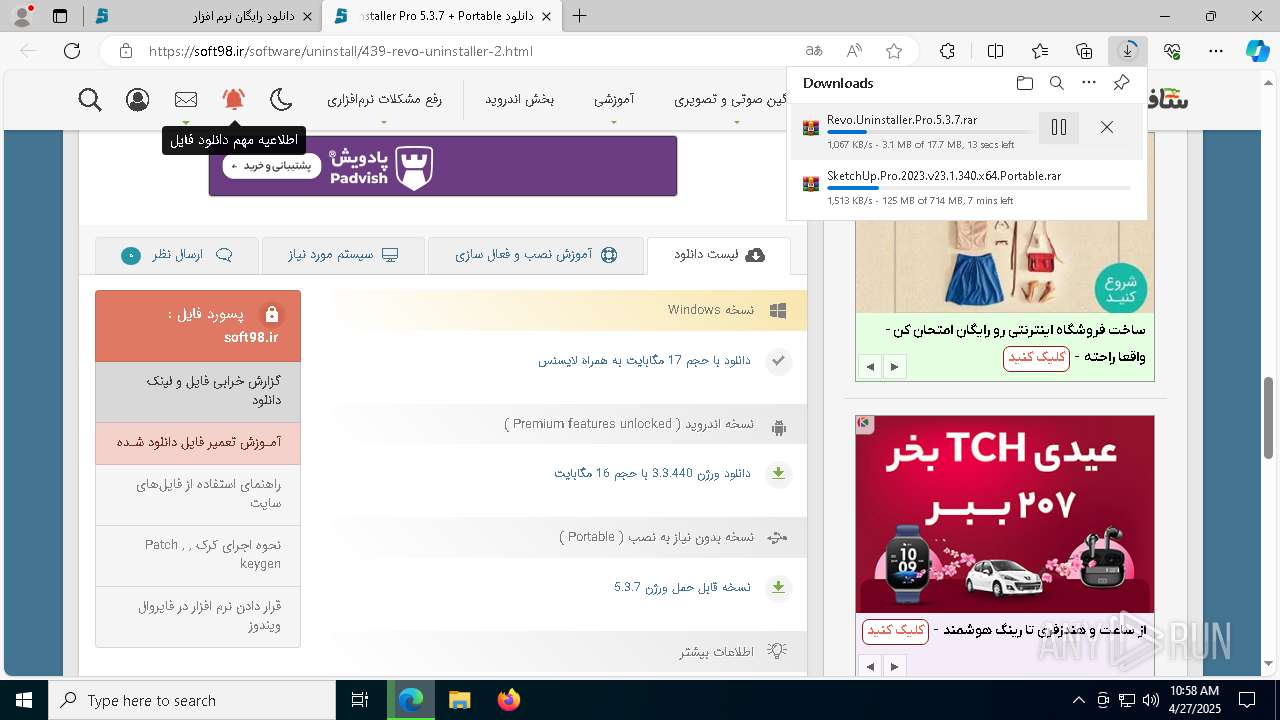Click Windows Start button
The height and width of the screenshot is (720, 1280).
click(x=24, y=700)
